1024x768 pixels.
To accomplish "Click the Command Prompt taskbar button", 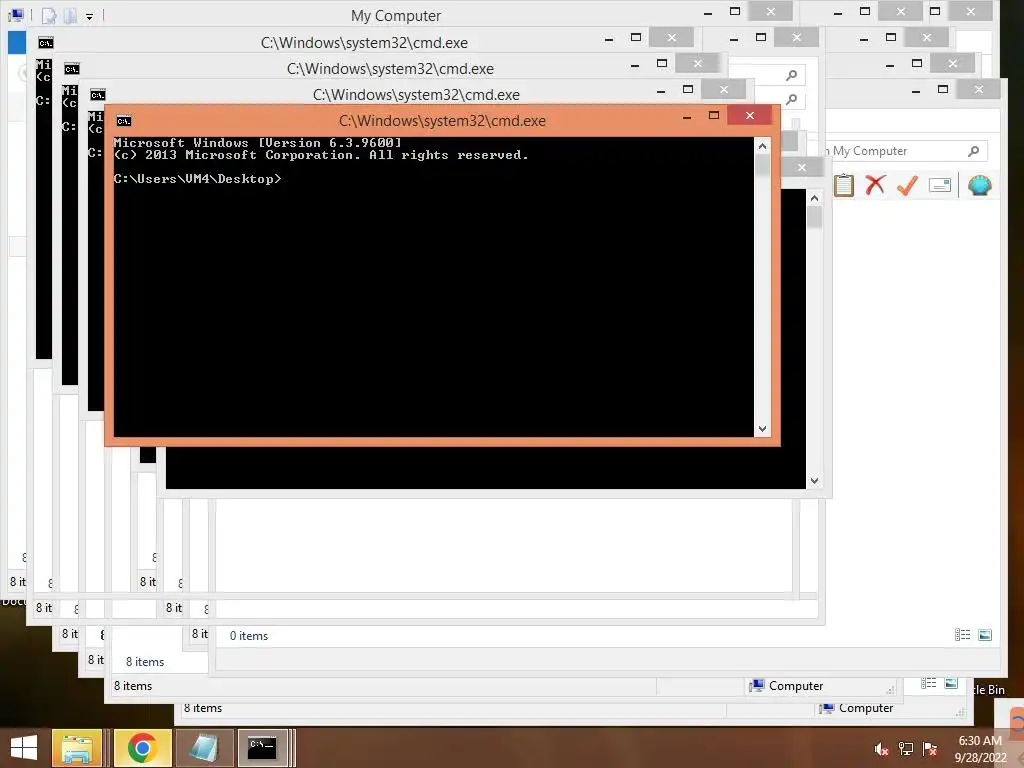I will click(263, 748).
